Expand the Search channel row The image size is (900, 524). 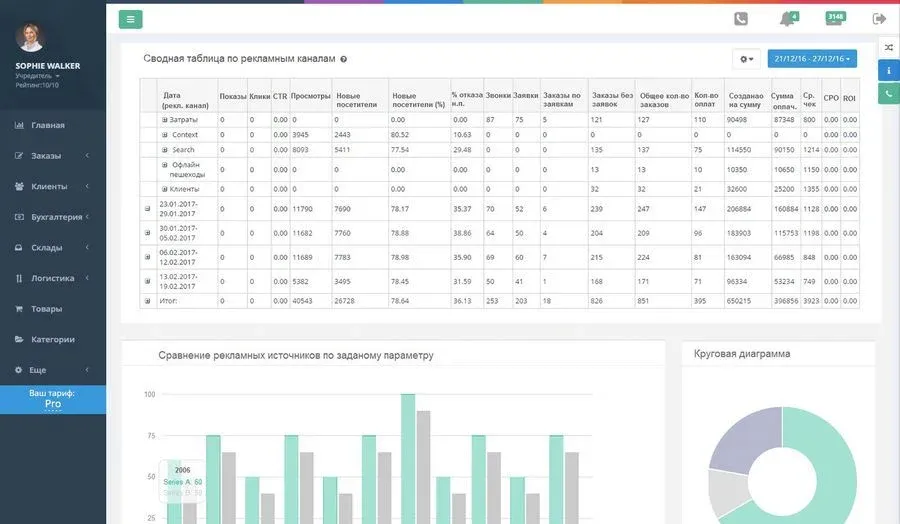[x=165, y=150]
